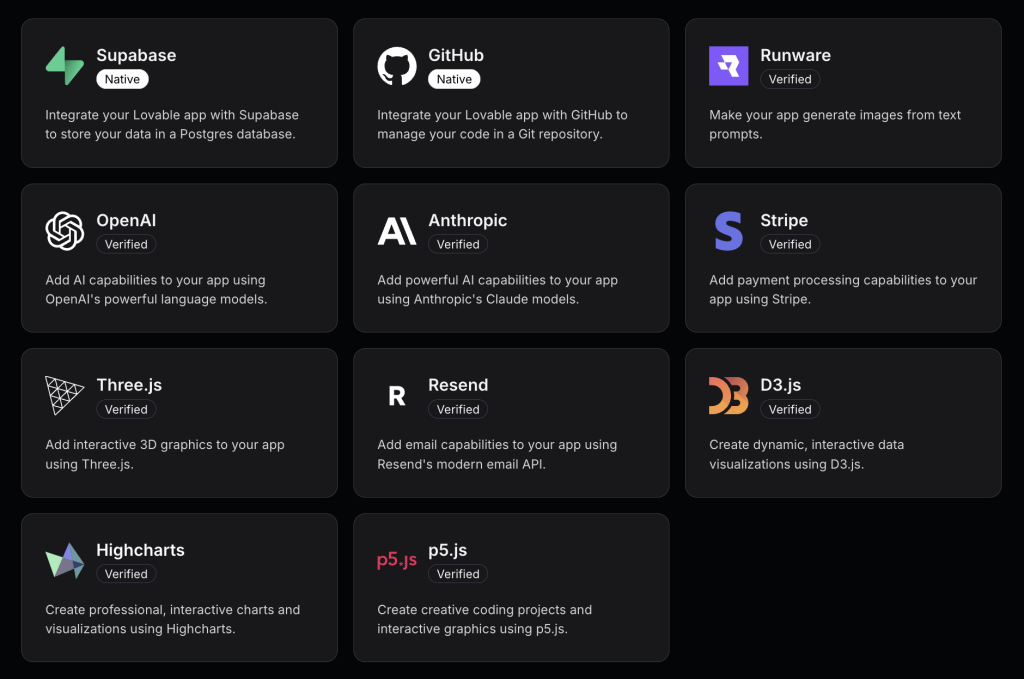Image resolution: width=1024 pixels, height=679 pixels.
Task: Click the orange D3.js logo
Action: 727,395
